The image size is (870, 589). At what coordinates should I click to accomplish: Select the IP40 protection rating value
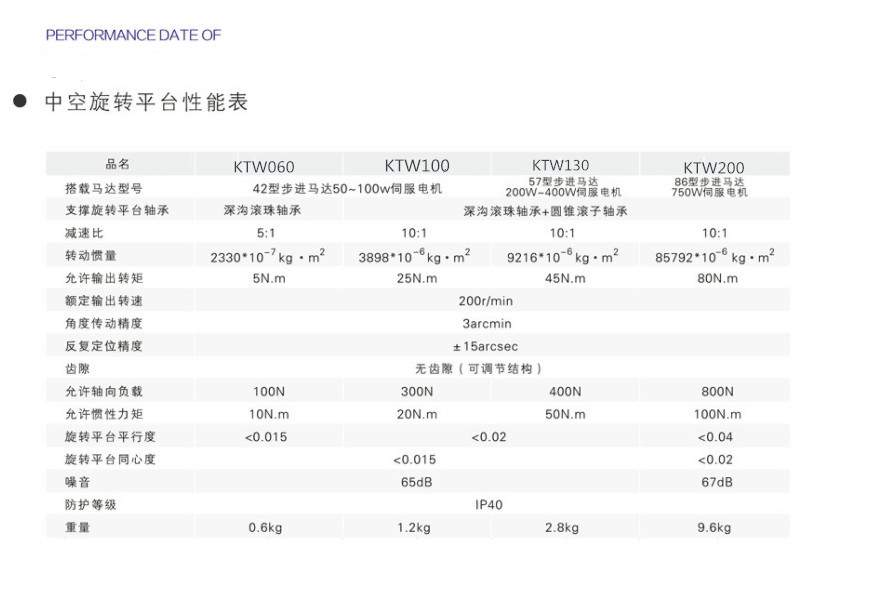(488, 505)
